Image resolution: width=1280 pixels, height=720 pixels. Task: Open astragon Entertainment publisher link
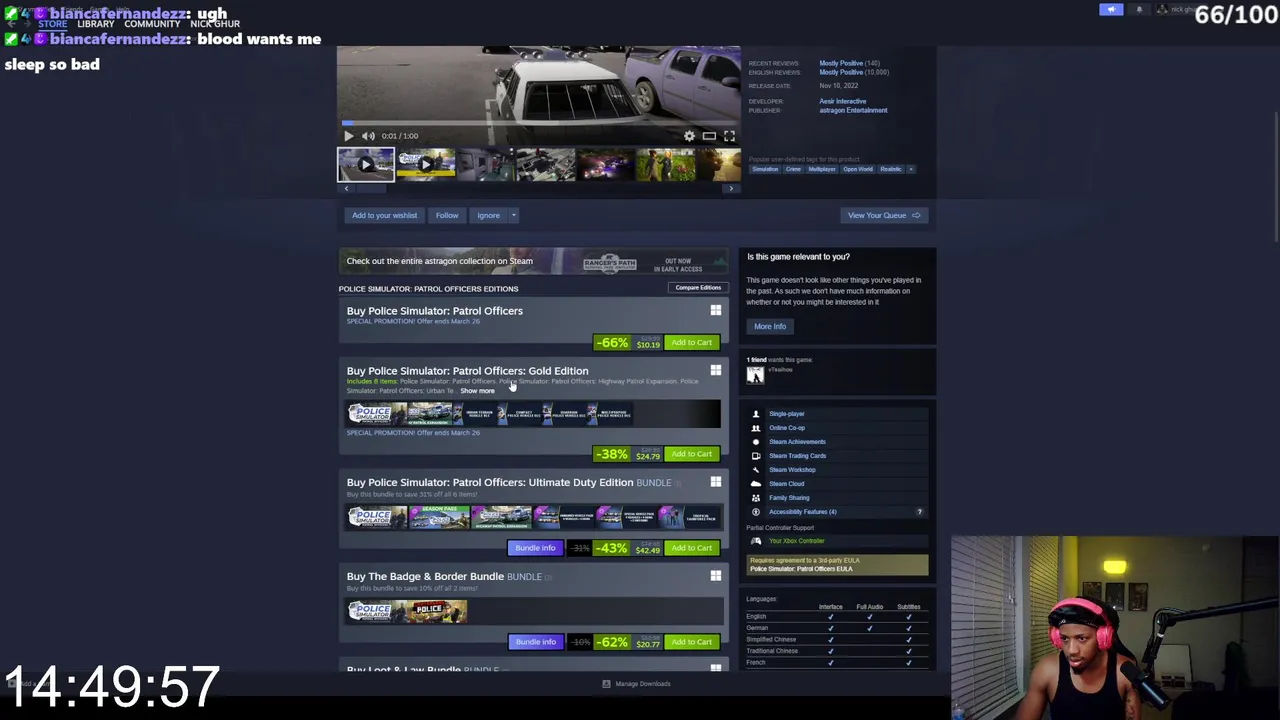tap(853, 110)
